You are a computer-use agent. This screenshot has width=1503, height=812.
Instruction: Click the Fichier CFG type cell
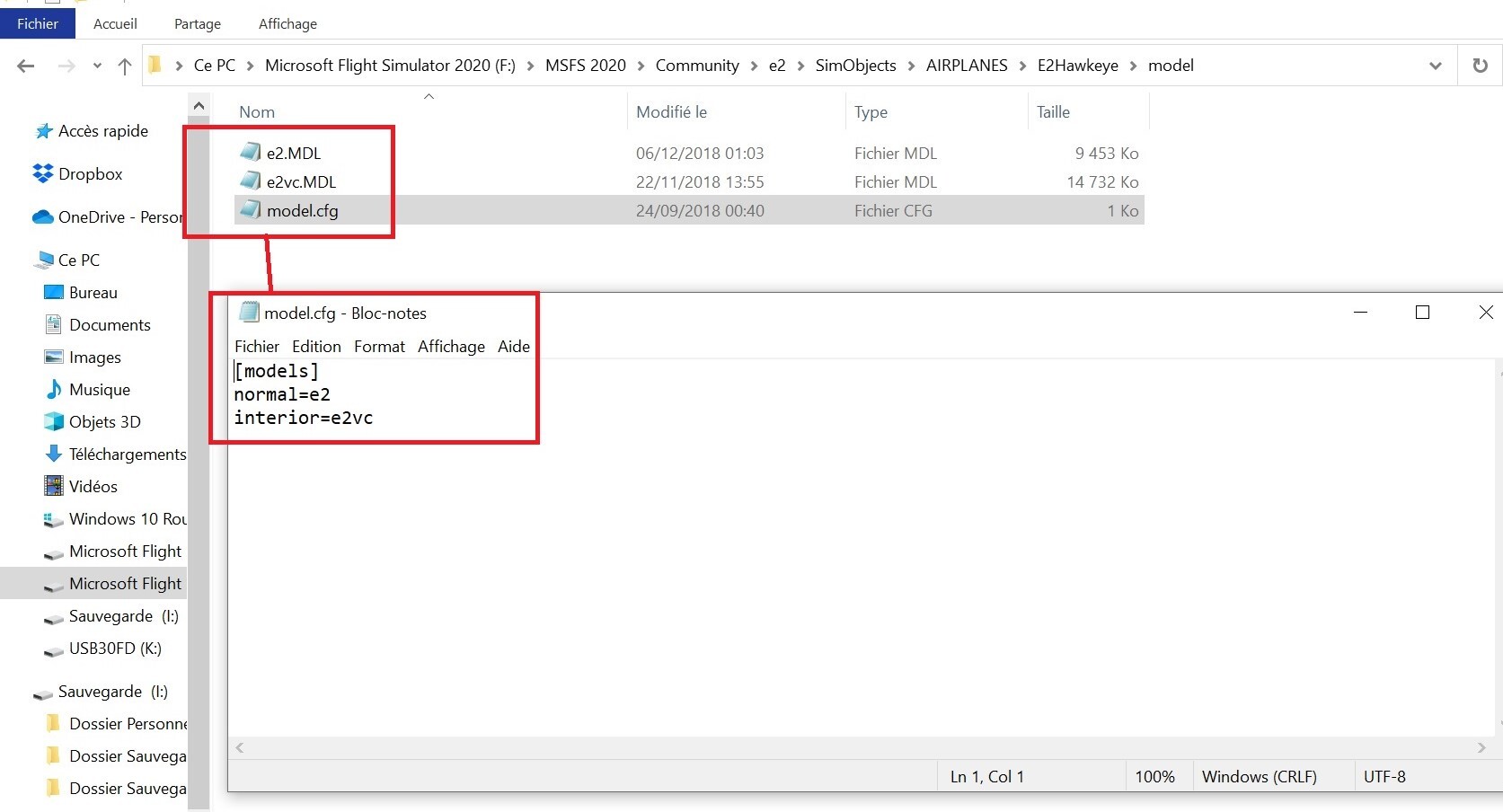point(893,210)
